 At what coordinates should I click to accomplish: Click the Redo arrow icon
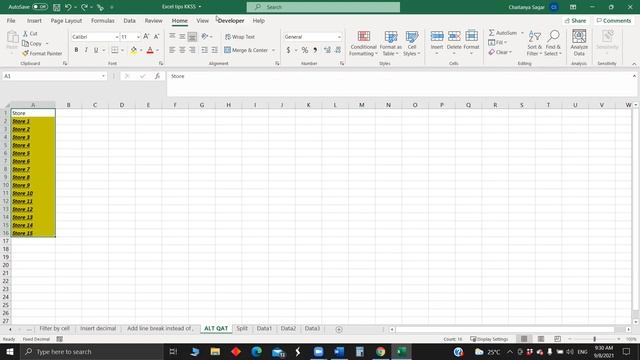pos(84,7)
